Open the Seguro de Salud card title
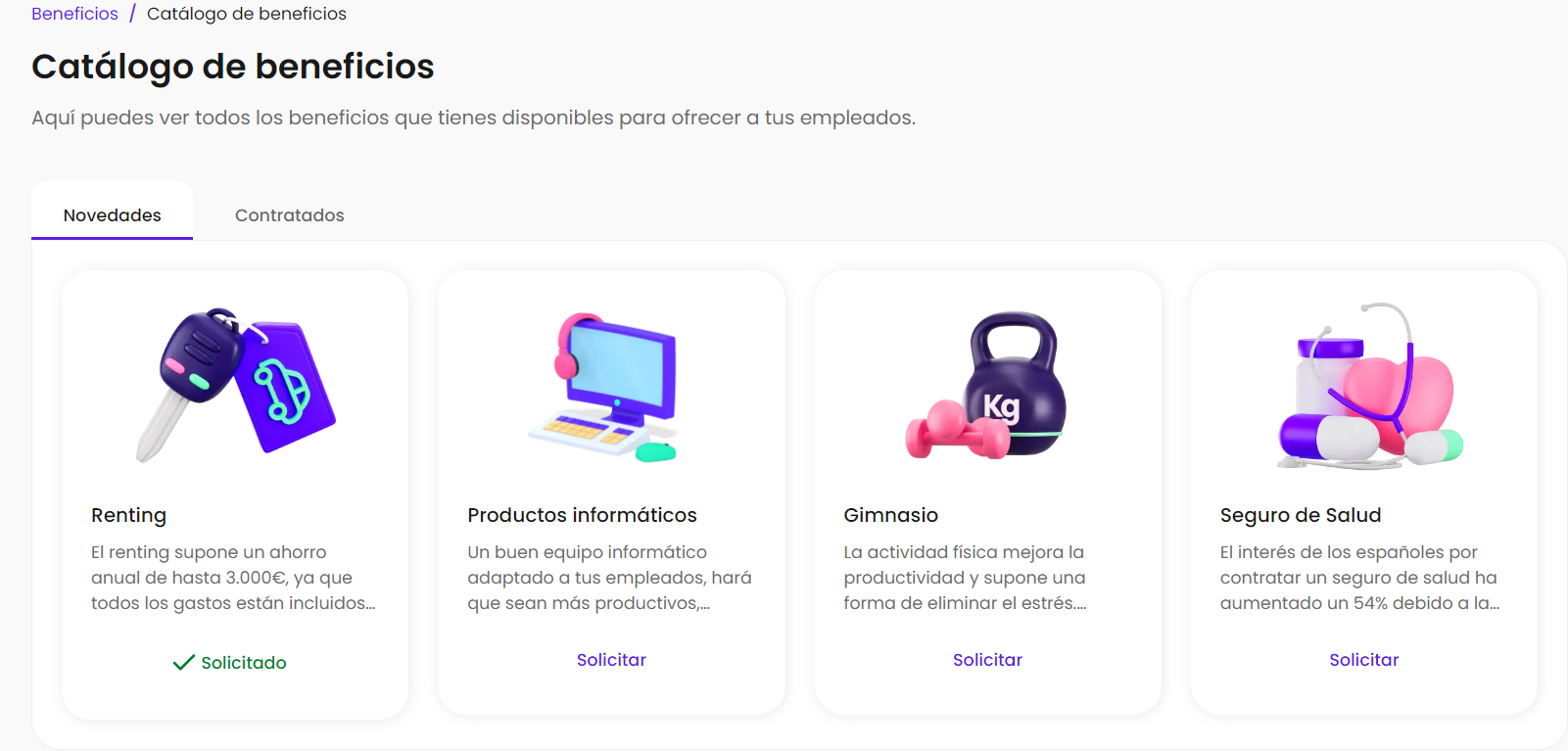 pos(1301,515)
